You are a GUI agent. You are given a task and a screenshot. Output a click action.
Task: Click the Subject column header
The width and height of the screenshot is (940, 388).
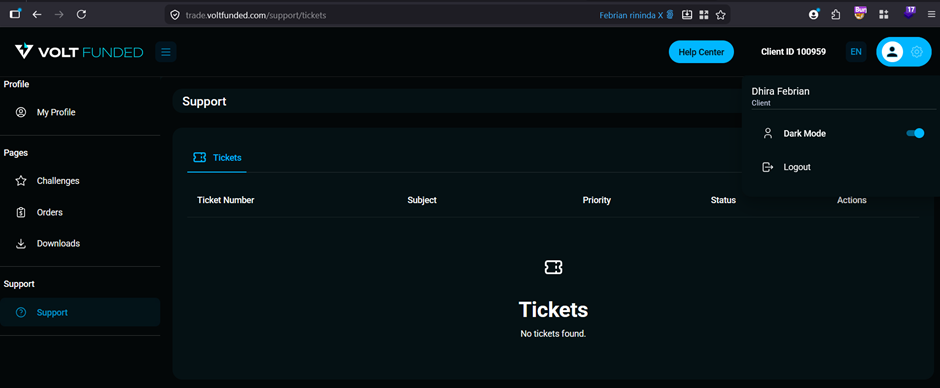coord(422,200)
